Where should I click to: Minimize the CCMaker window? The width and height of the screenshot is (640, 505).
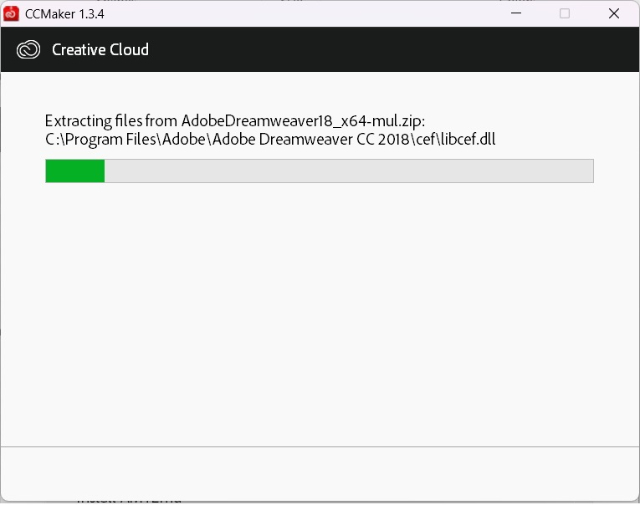click(x=516, y=13)
